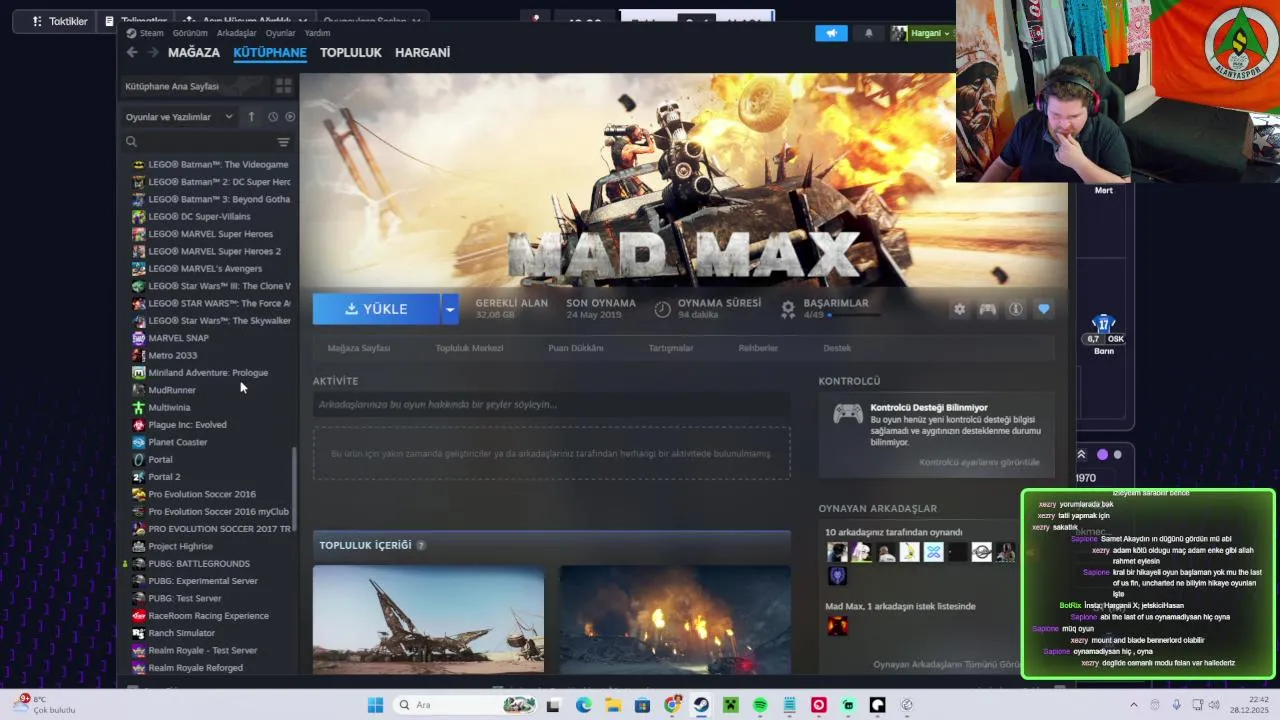The width and height of the screenshot is (1280, 720).
Task: Show game info circle icon
Action: click(1015, 309)
